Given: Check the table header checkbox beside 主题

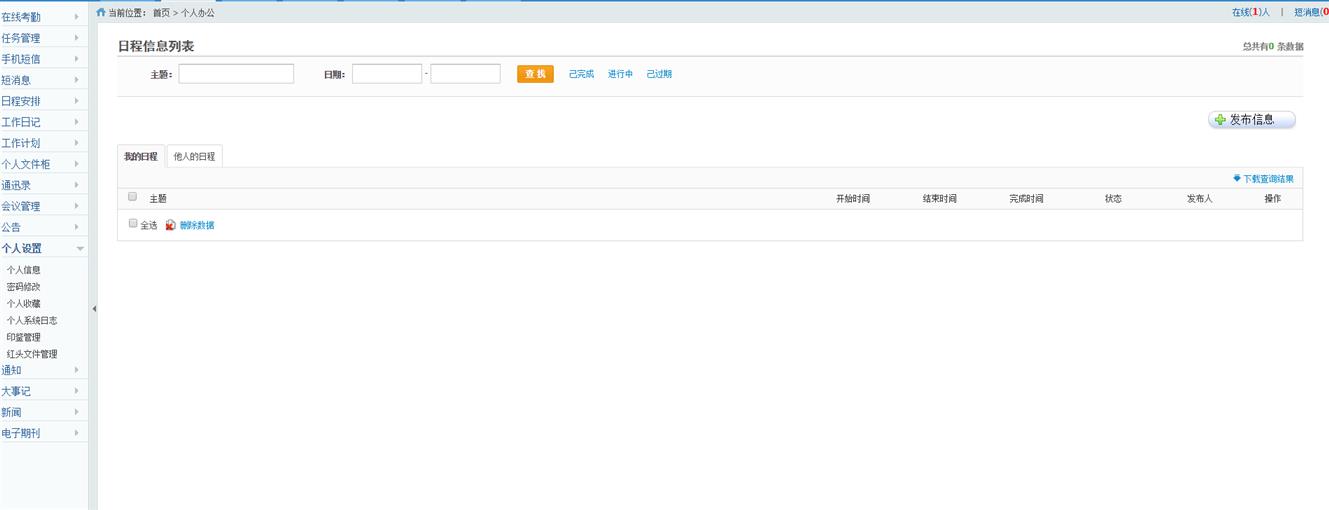Looking at the screenshot, I should coord(133,197).
